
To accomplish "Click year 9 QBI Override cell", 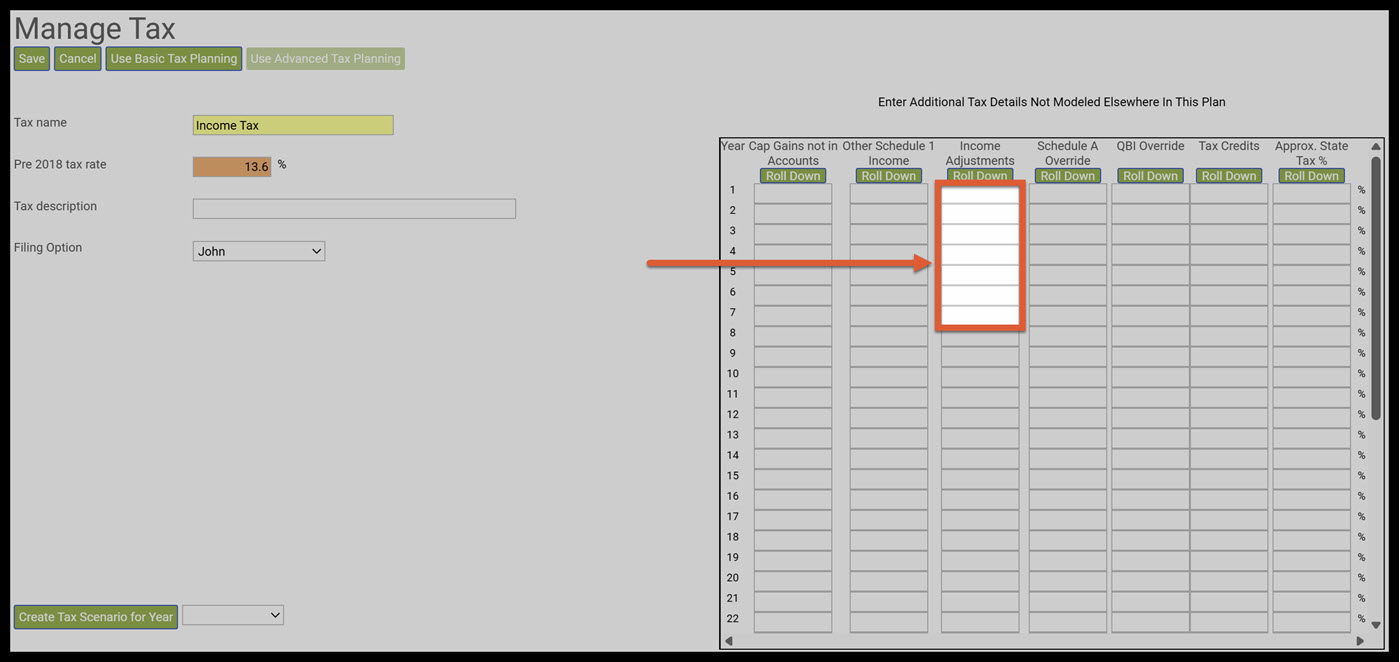I will tap(1150, 357).
